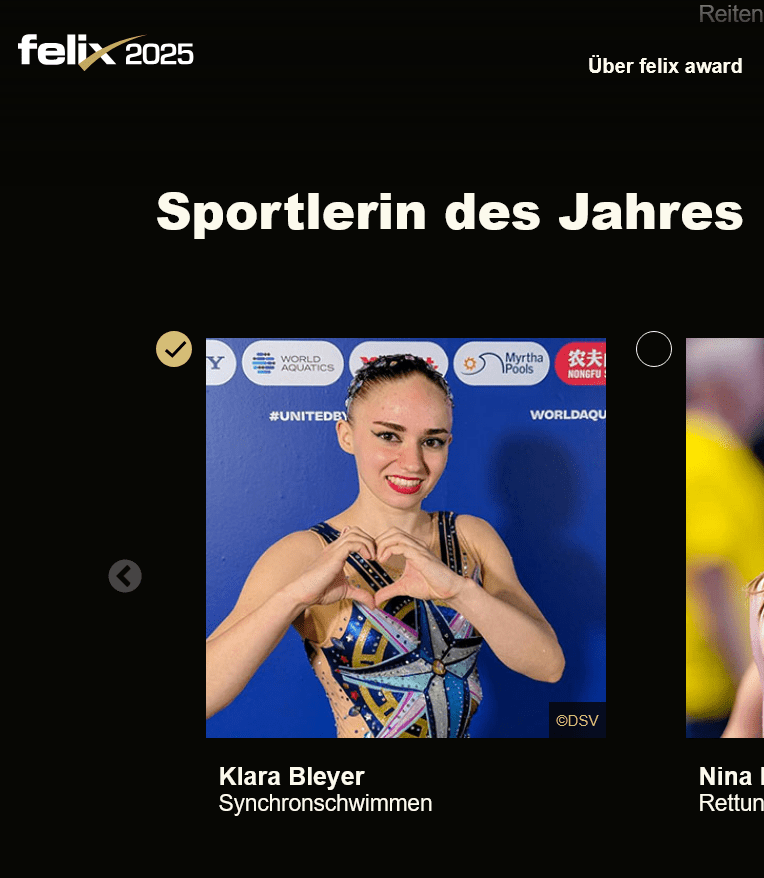
Task: Open the felix 2025 logo homepage
Action: [x=105, y=52]
